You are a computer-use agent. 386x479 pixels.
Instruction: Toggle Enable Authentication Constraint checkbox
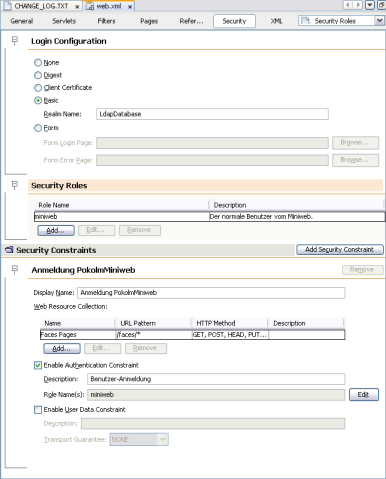(x=38, y=365)
